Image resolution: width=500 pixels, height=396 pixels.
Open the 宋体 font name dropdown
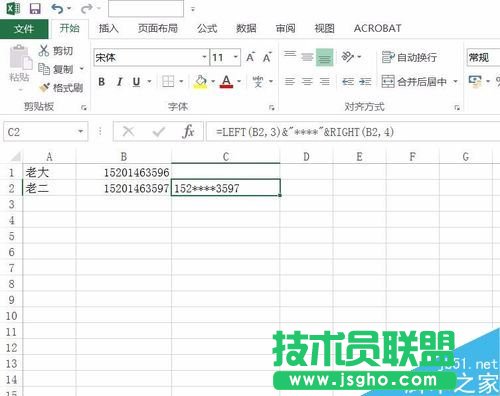(204, 57)
